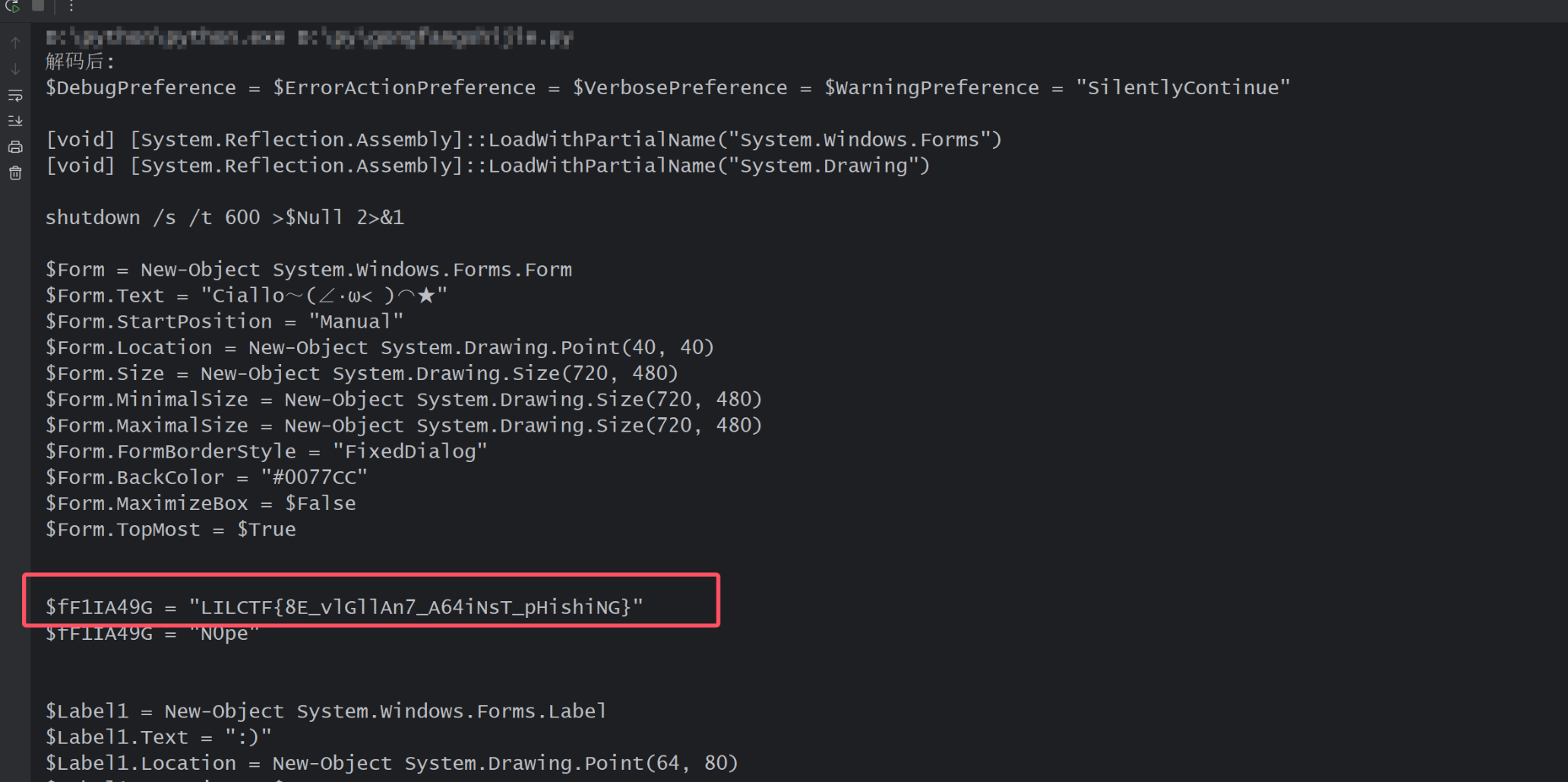Clear all console output with the trash icon
This screenshot has height=782, width=1568.
click(14, 172)
